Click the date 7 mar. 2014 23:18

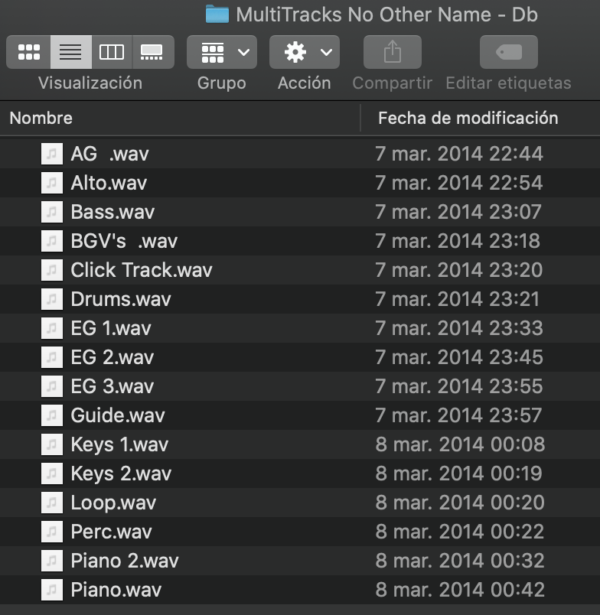pyautogui.click(x=458, y=241)
